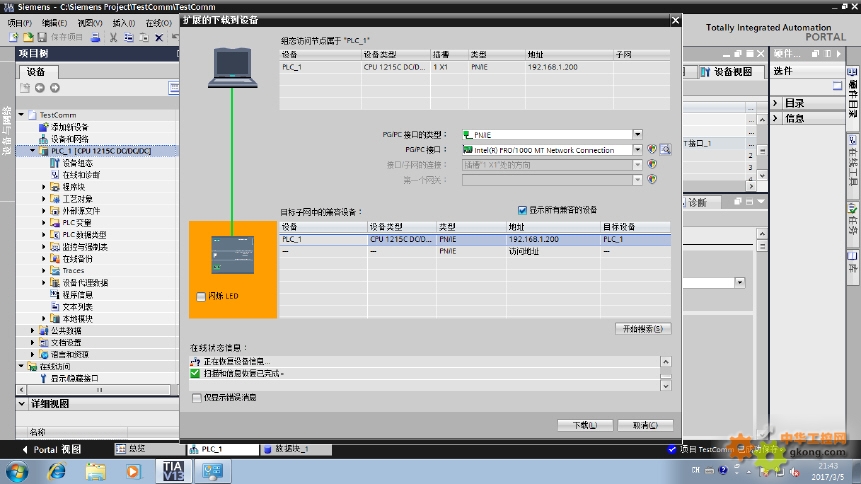
Task: Click the copy toolbar icon
Action: click(x=128, y=37)
